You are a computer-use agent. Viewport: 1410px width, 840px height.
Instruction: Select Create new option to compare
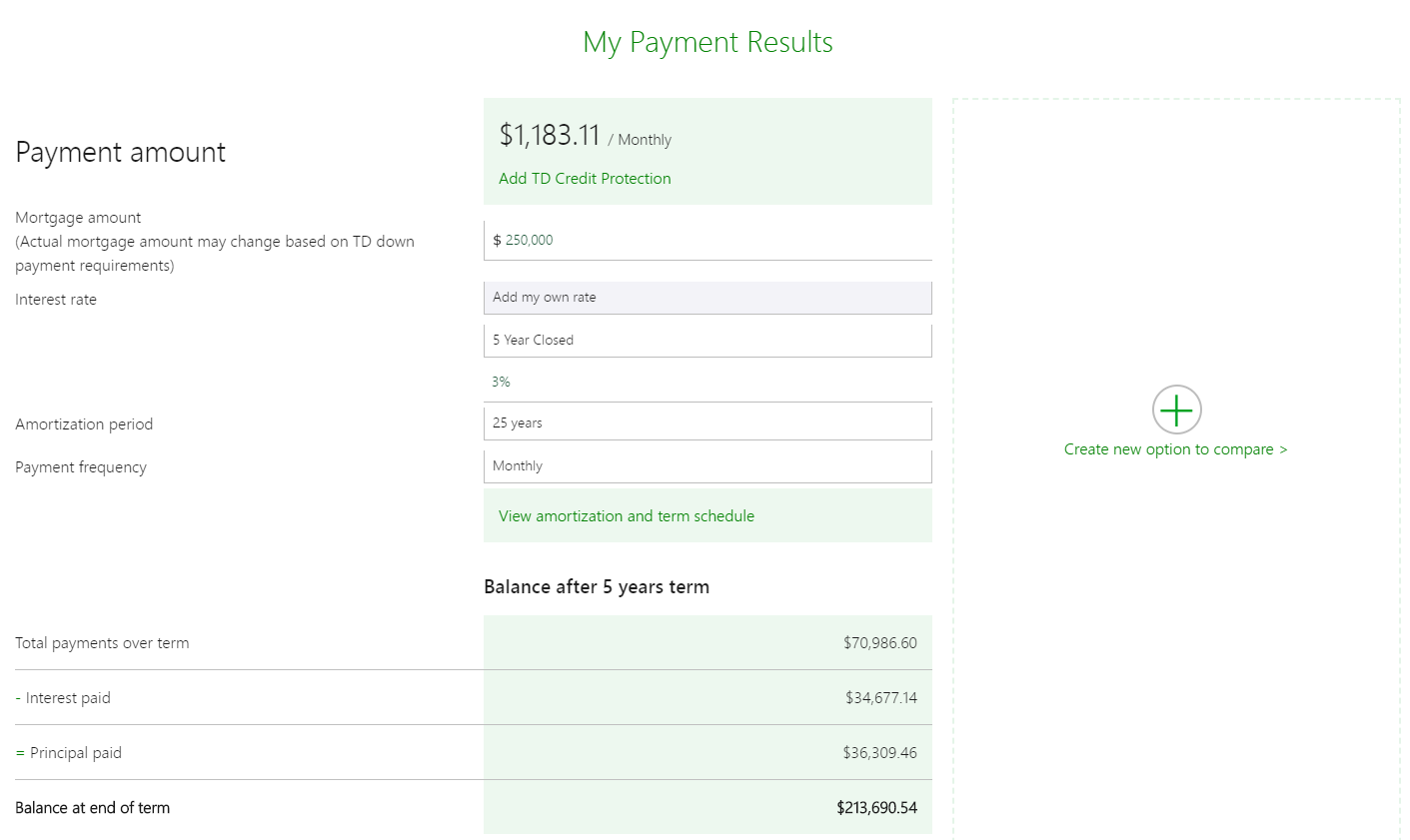coord(1175,448)
